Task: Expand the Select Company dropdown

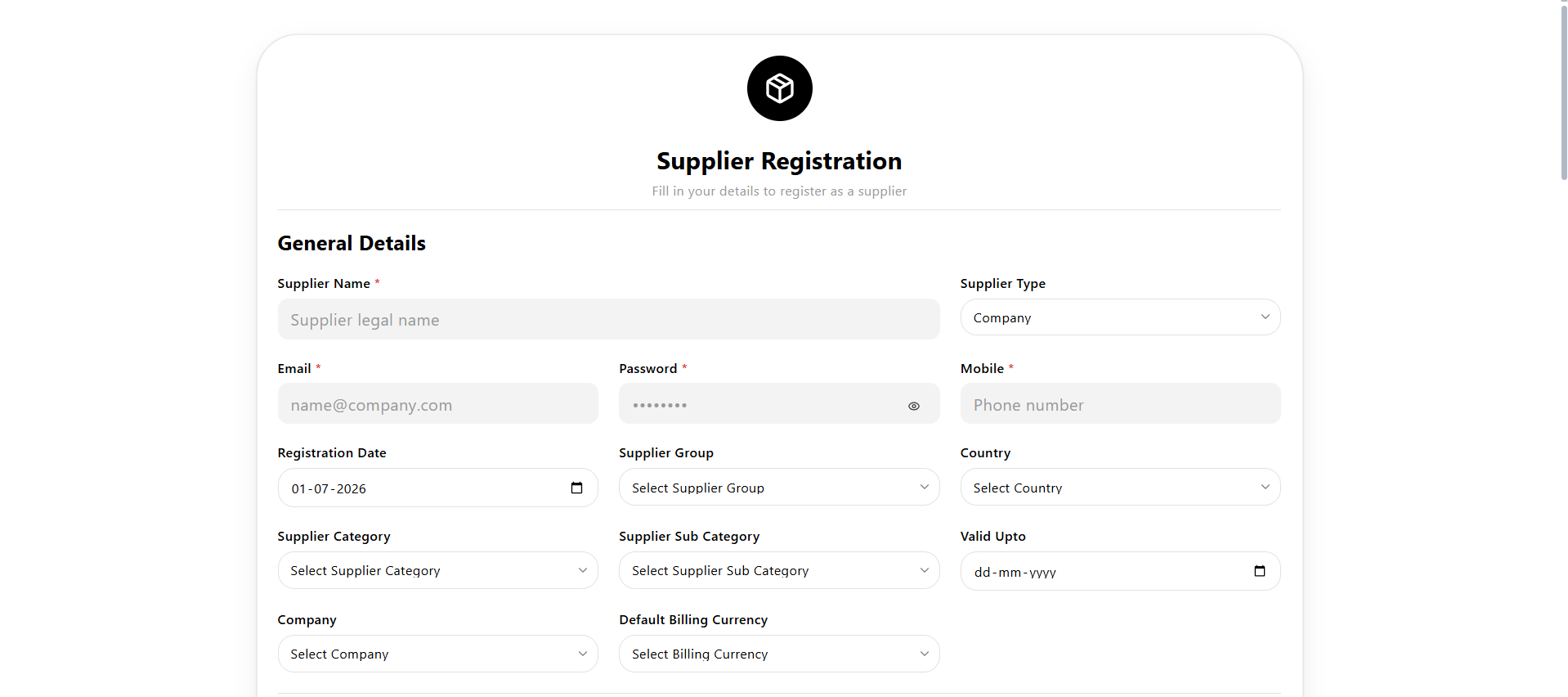Action: (x=437, y=654)
